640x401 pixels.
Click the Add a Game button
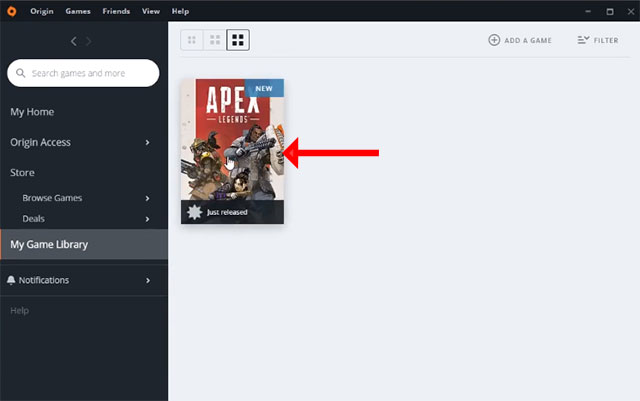[x=520, y=40]
